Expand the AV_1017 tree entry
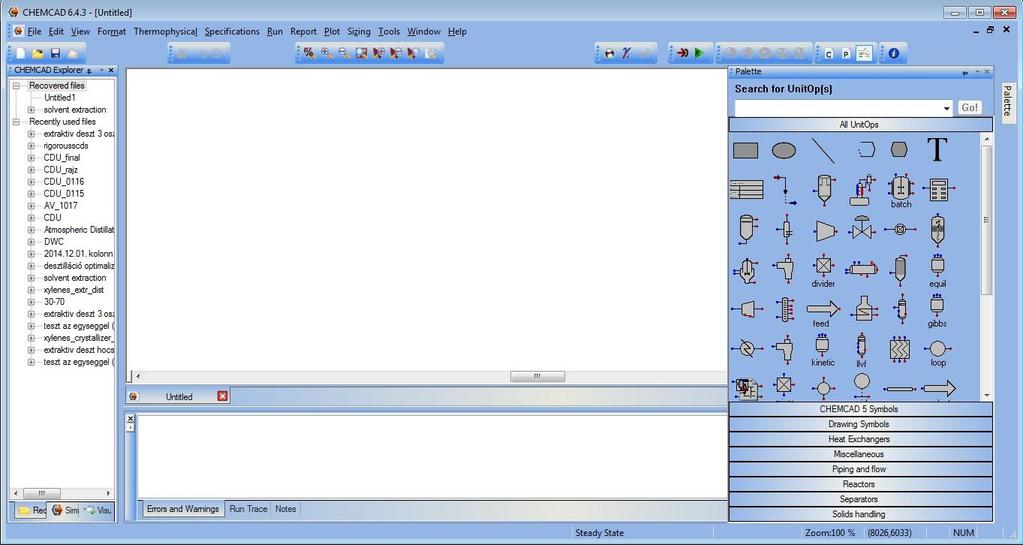 [x=31, y=206]
